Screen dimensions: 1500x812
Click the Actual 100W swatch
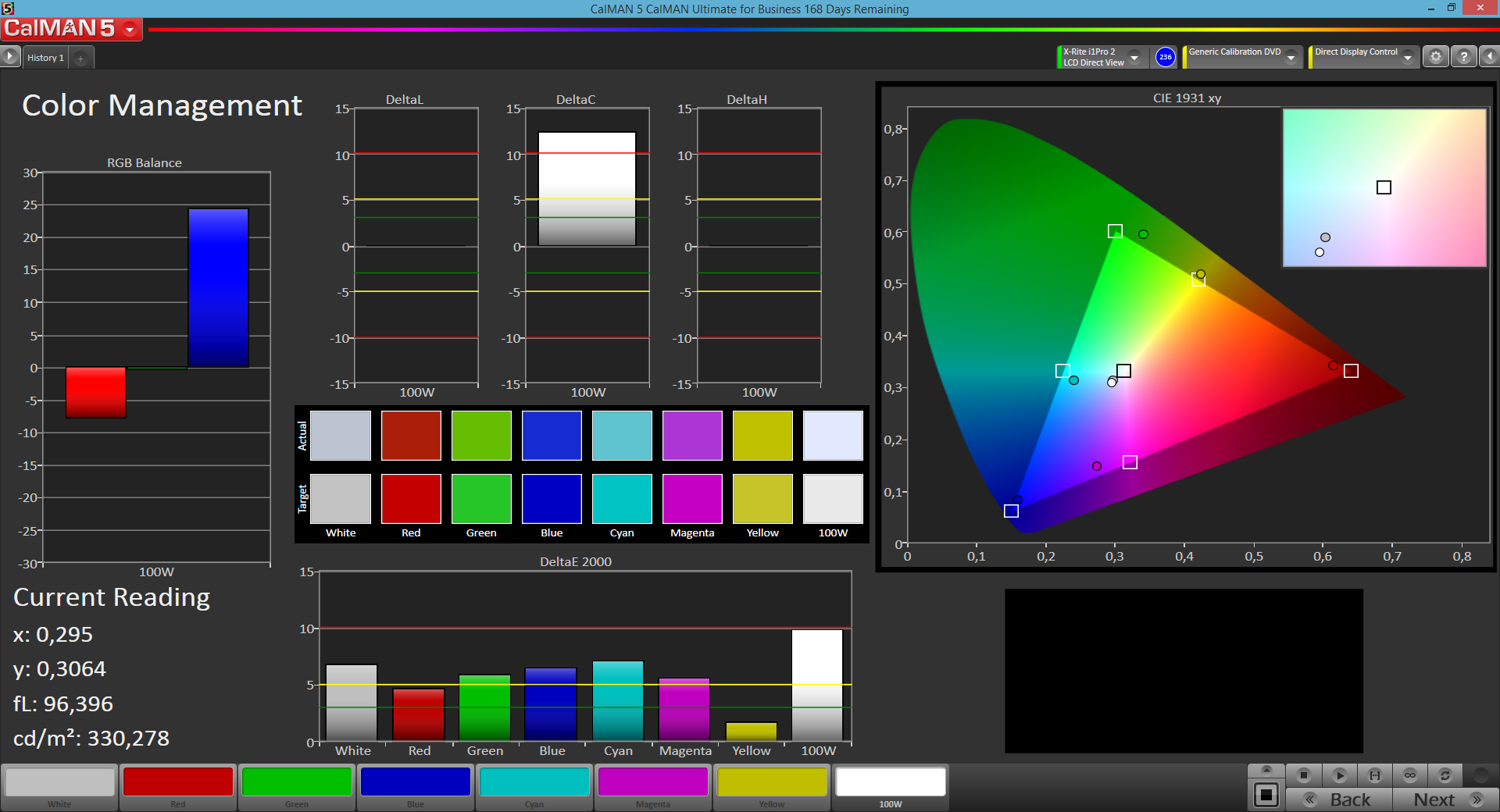[x=833, y=436]
